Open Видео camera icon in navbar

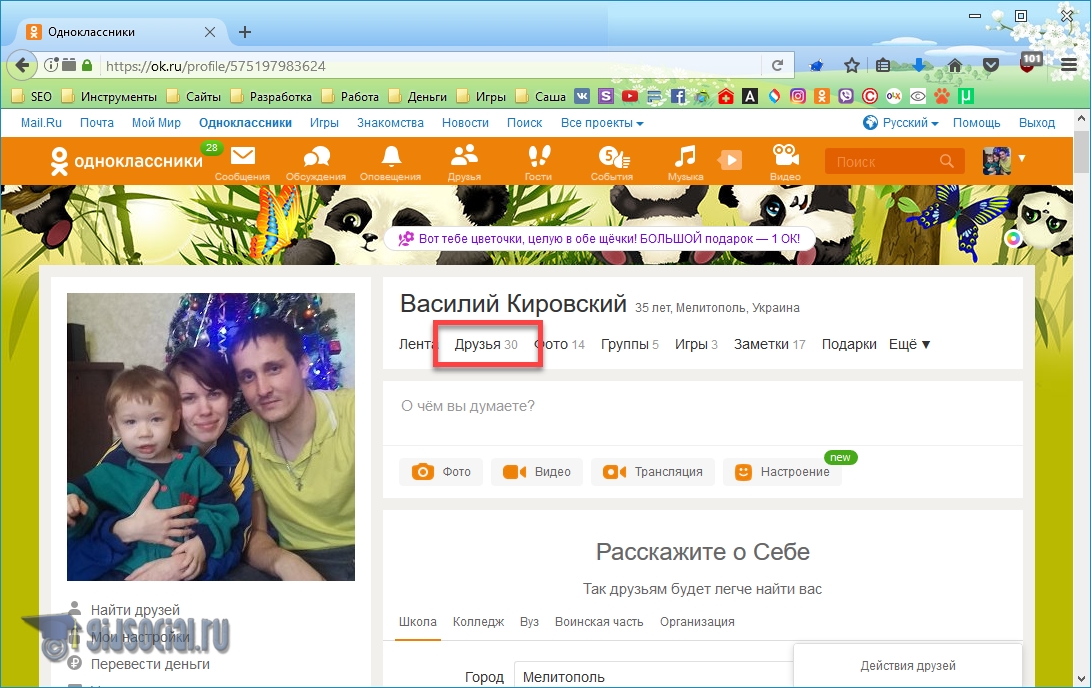tap(785, 158)
